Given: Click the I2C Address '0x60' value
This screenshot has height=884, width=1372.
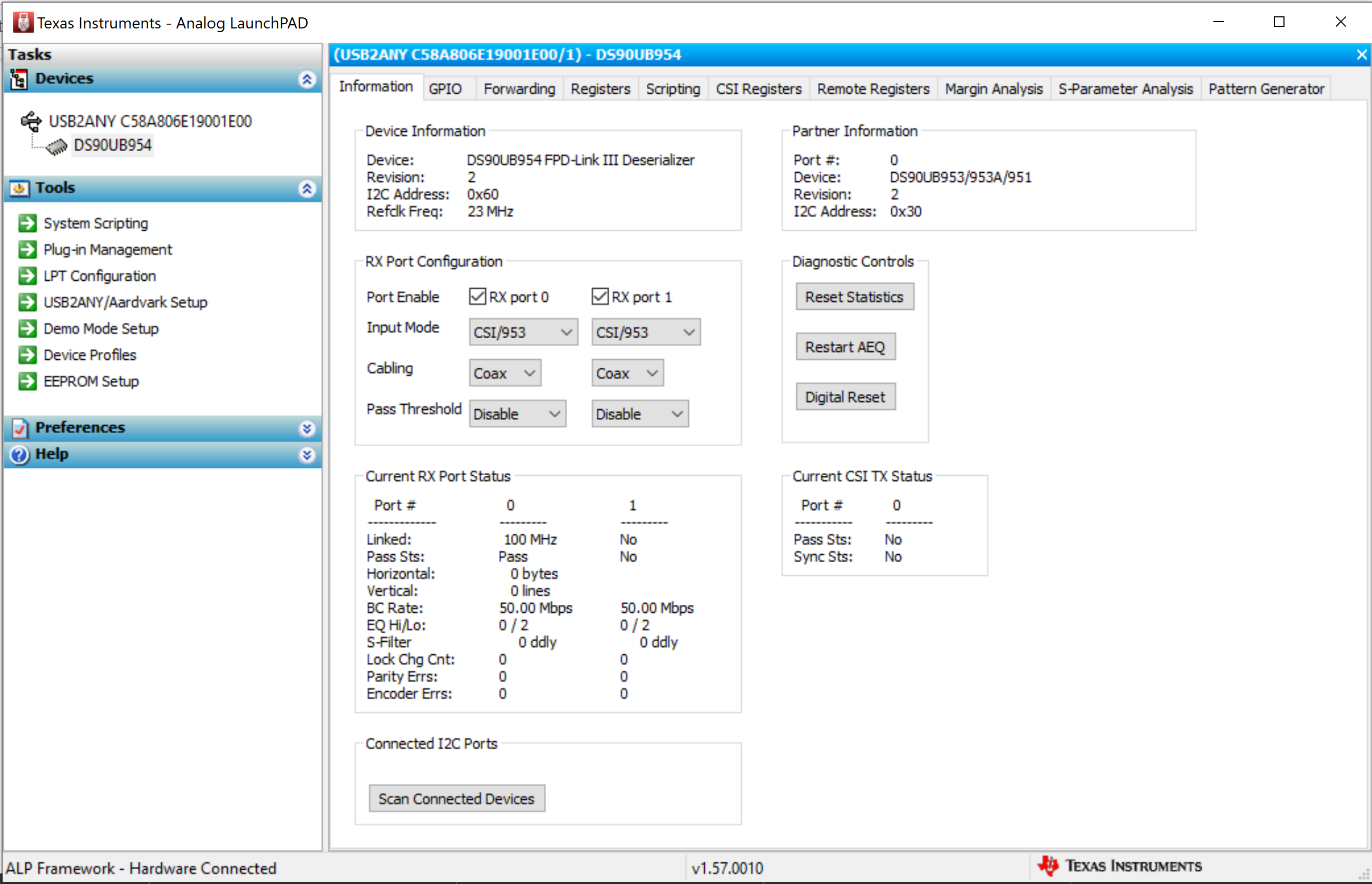Looking at the screenshot, I should (x=482, y=194).
